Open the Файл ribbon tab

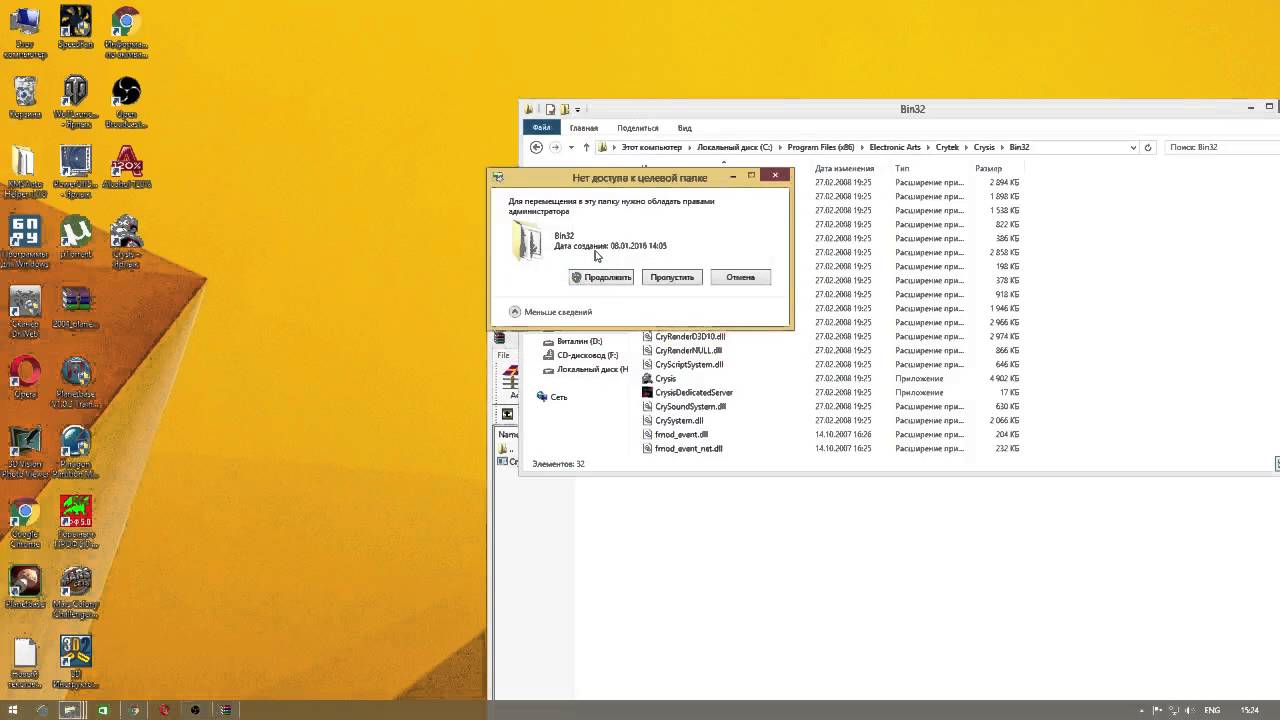[541, 128]
